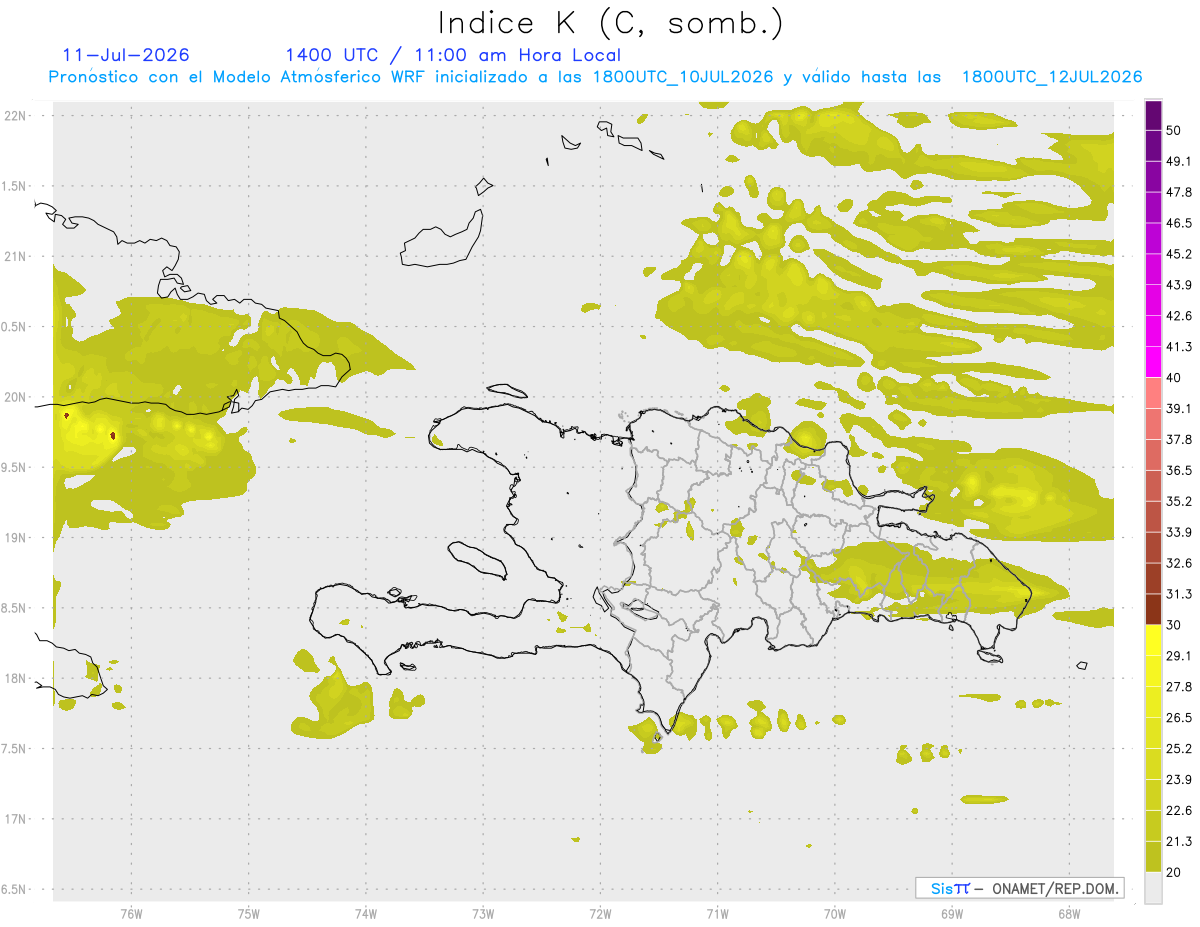
Task: Click the colorbar value "40"
Action: click(x=1176, y=378)
